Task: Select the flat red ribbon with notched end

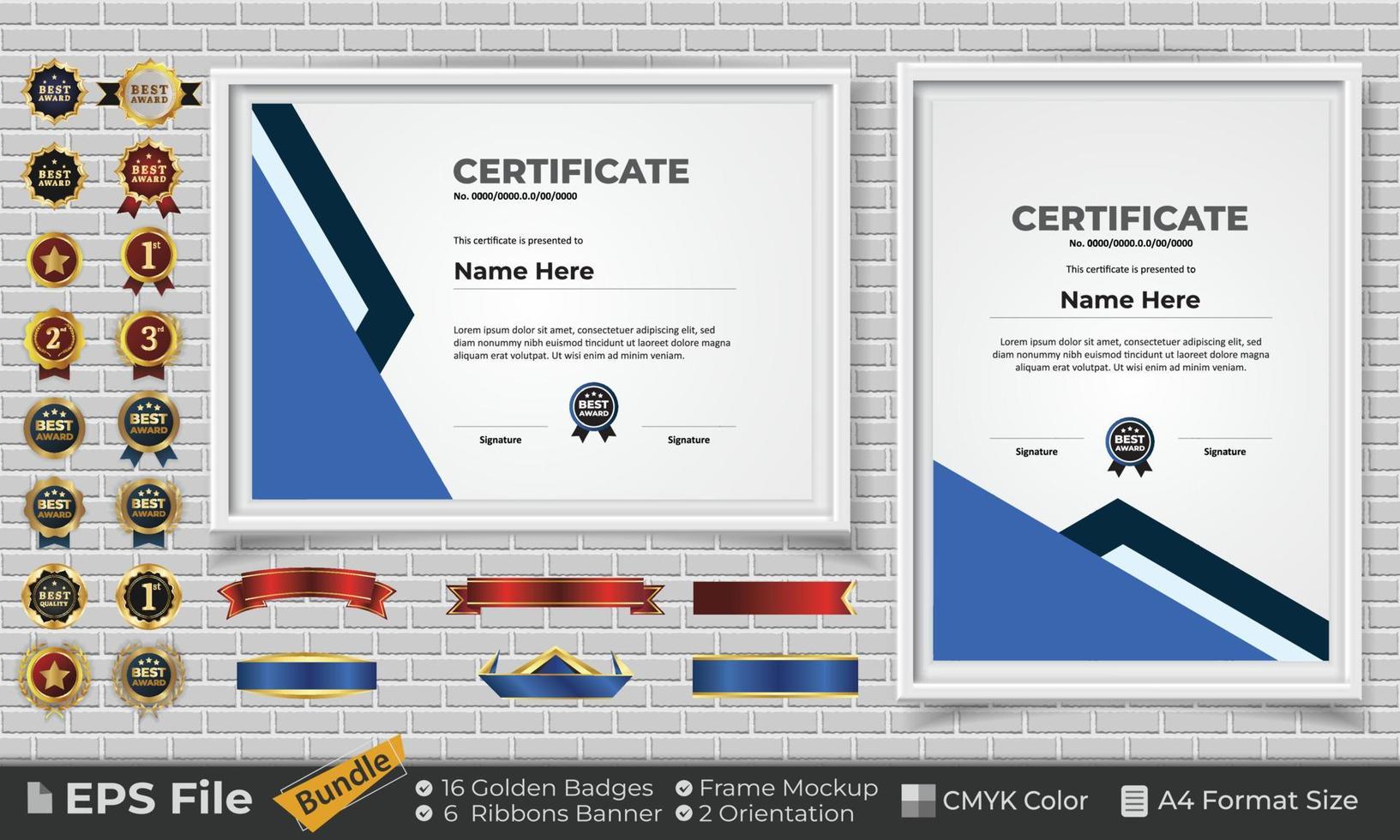Action: pyautogui.click(x=774, y=597)
